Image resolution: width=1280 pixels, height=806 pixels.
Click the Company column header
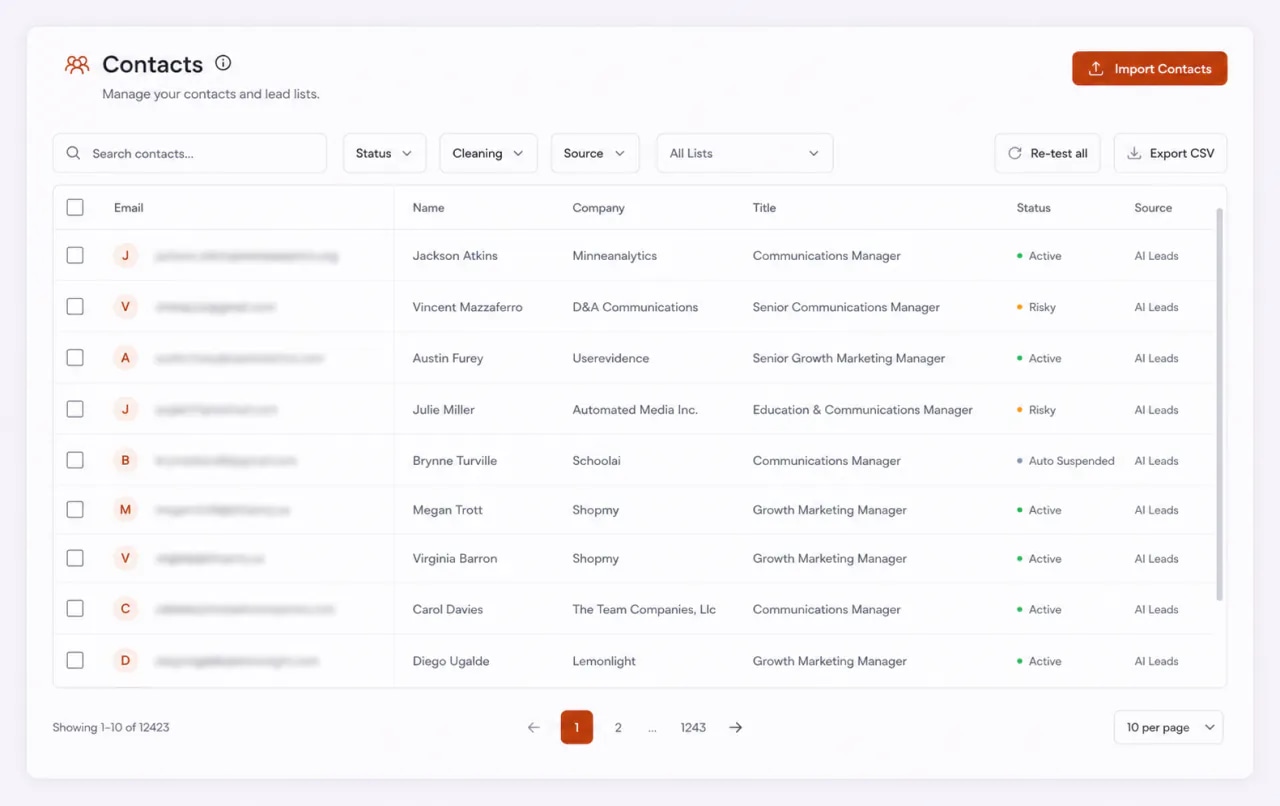point(598,207)
